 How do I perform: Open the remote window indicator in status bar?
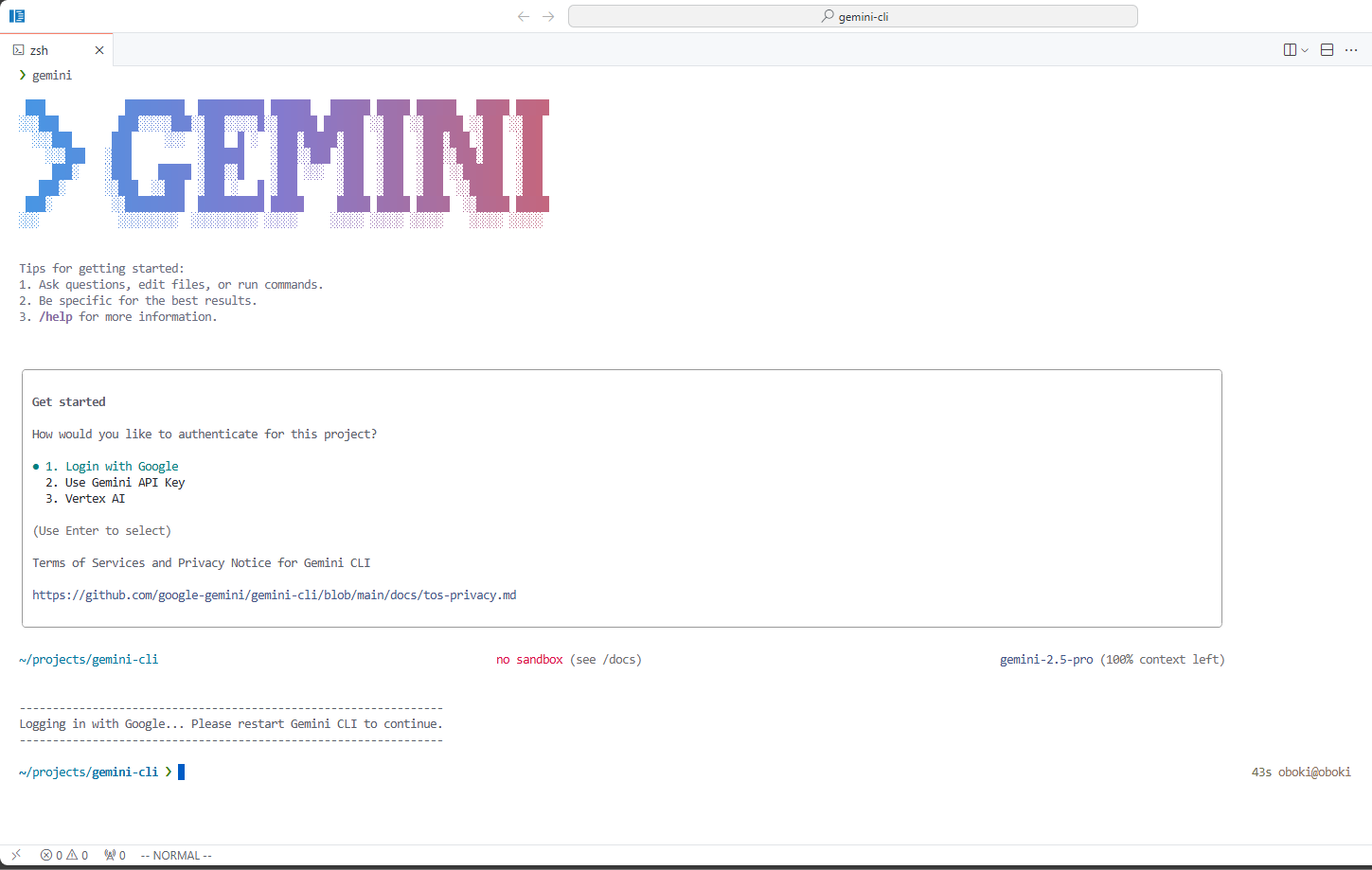[15, 855]
